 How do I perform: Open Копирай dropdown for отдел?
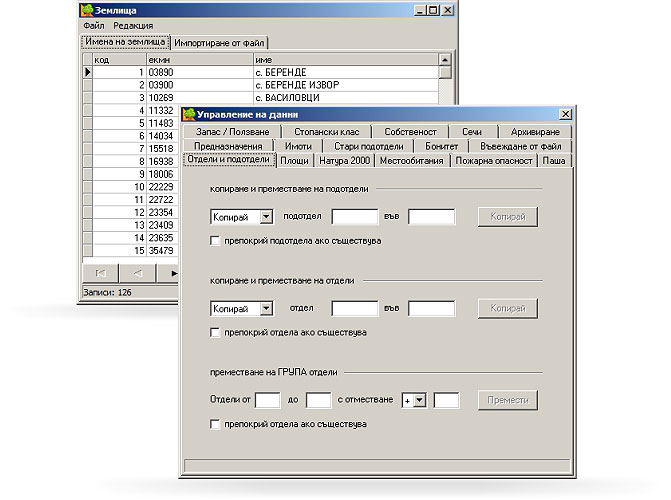coord(266,308)
